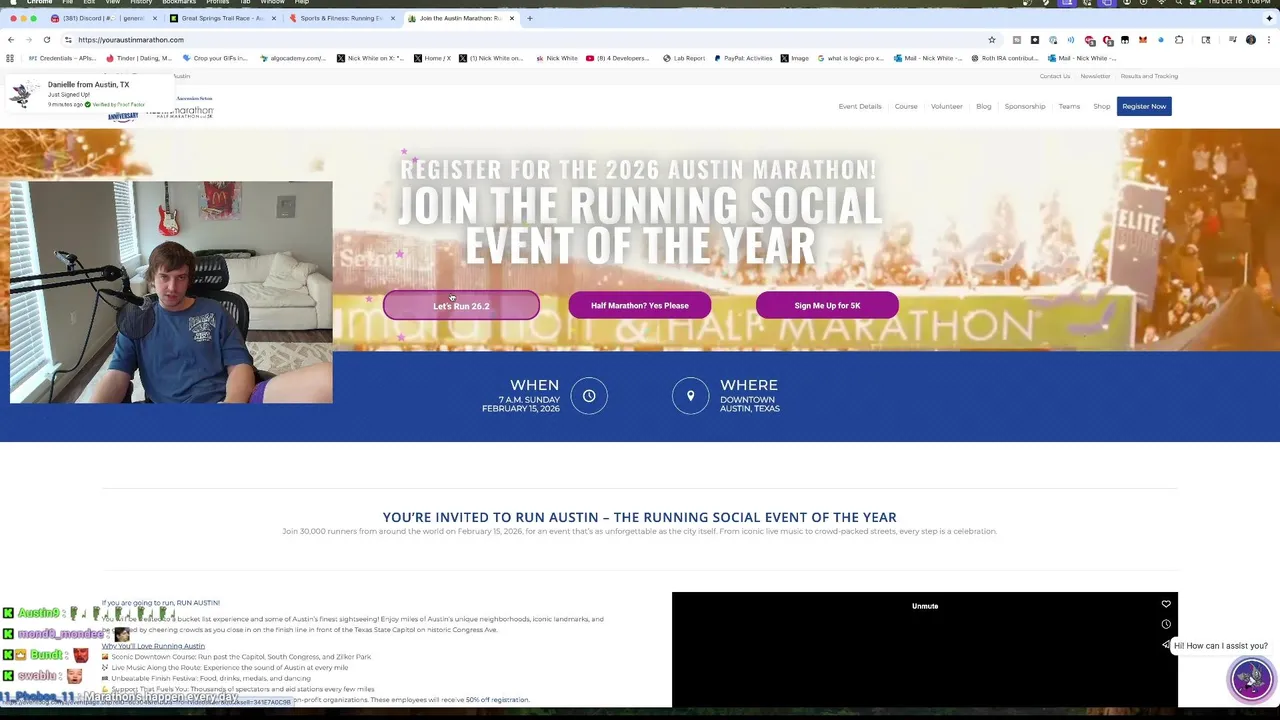The height and width of the screenshot is (720, 1280).
Task: Open the side panel toolbar icon
Action: [1206, 40]
